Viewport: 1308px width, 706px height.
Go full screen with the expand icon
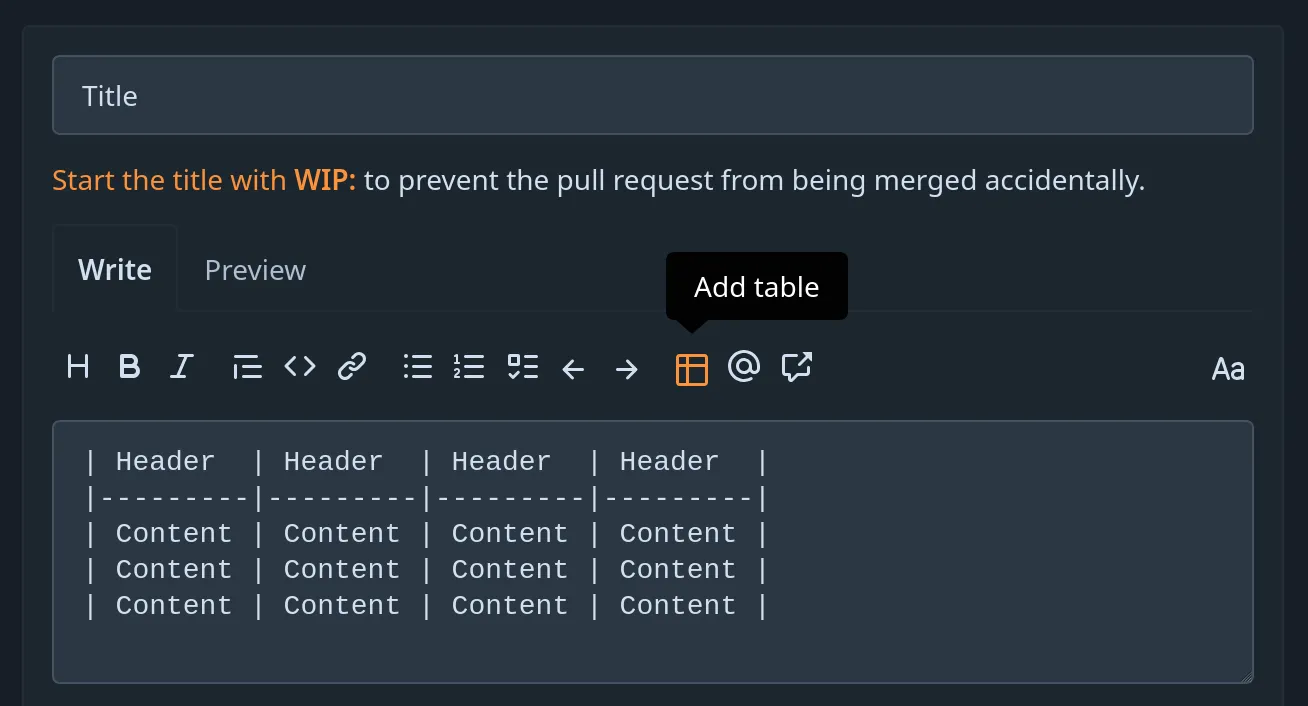[x=796, y=369]
